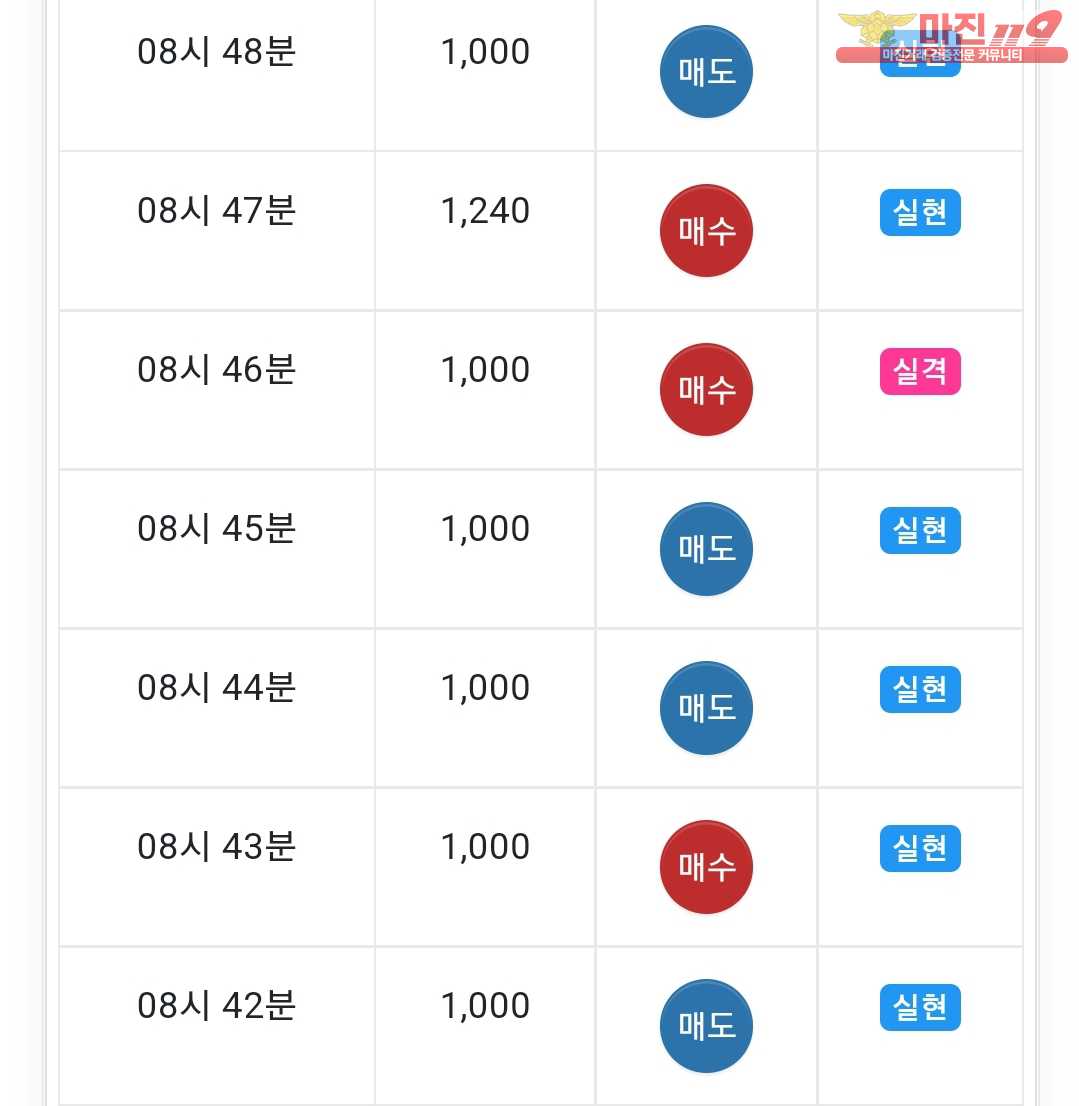Click the blue 매도 circle for 08시 48분

pyautogui.click(x=706, y=71)
